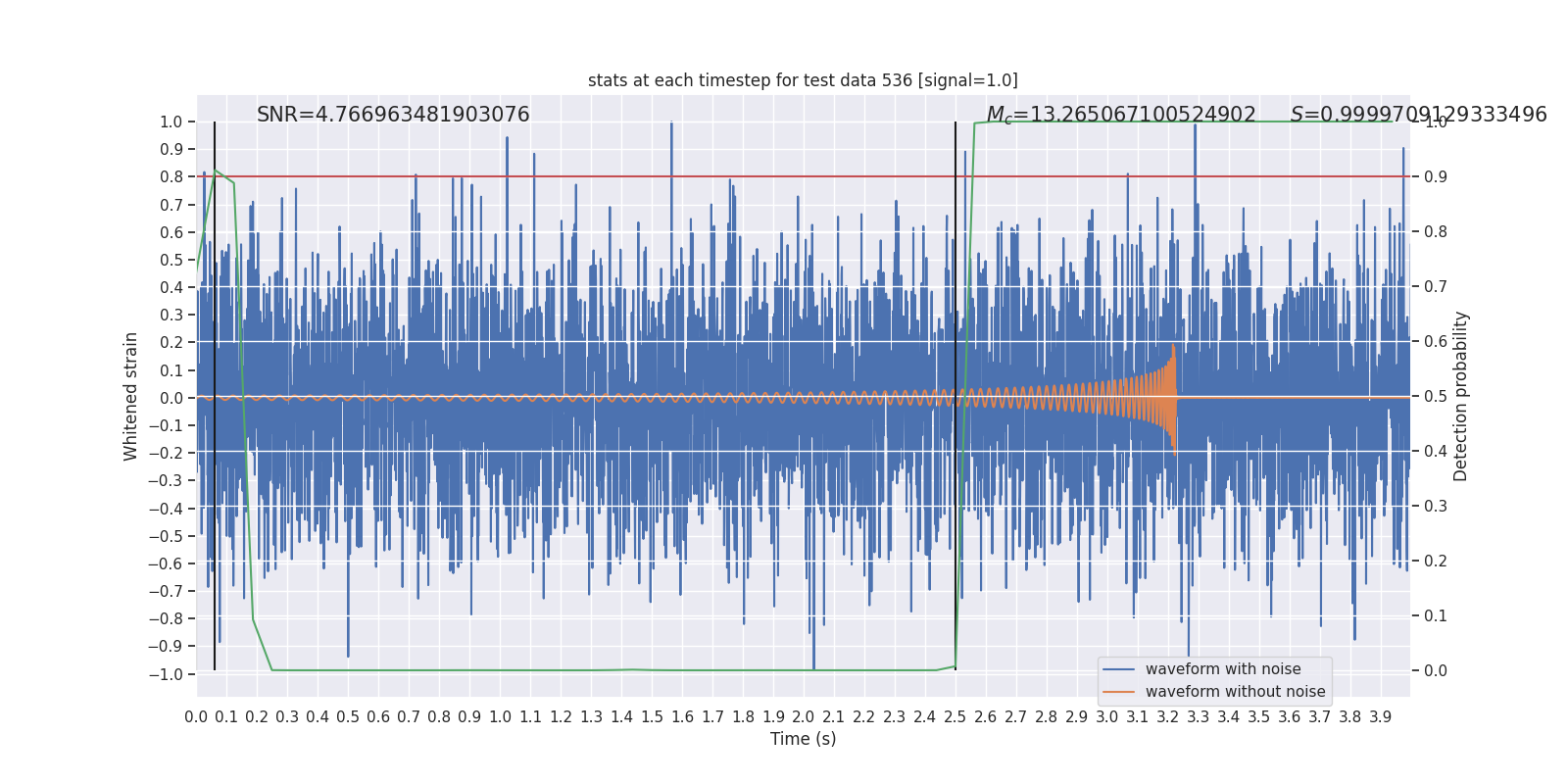Screen dimensions: 1568x784
Task: Click the blue line sample in the legend
Action: click(x=1119, y=669)
